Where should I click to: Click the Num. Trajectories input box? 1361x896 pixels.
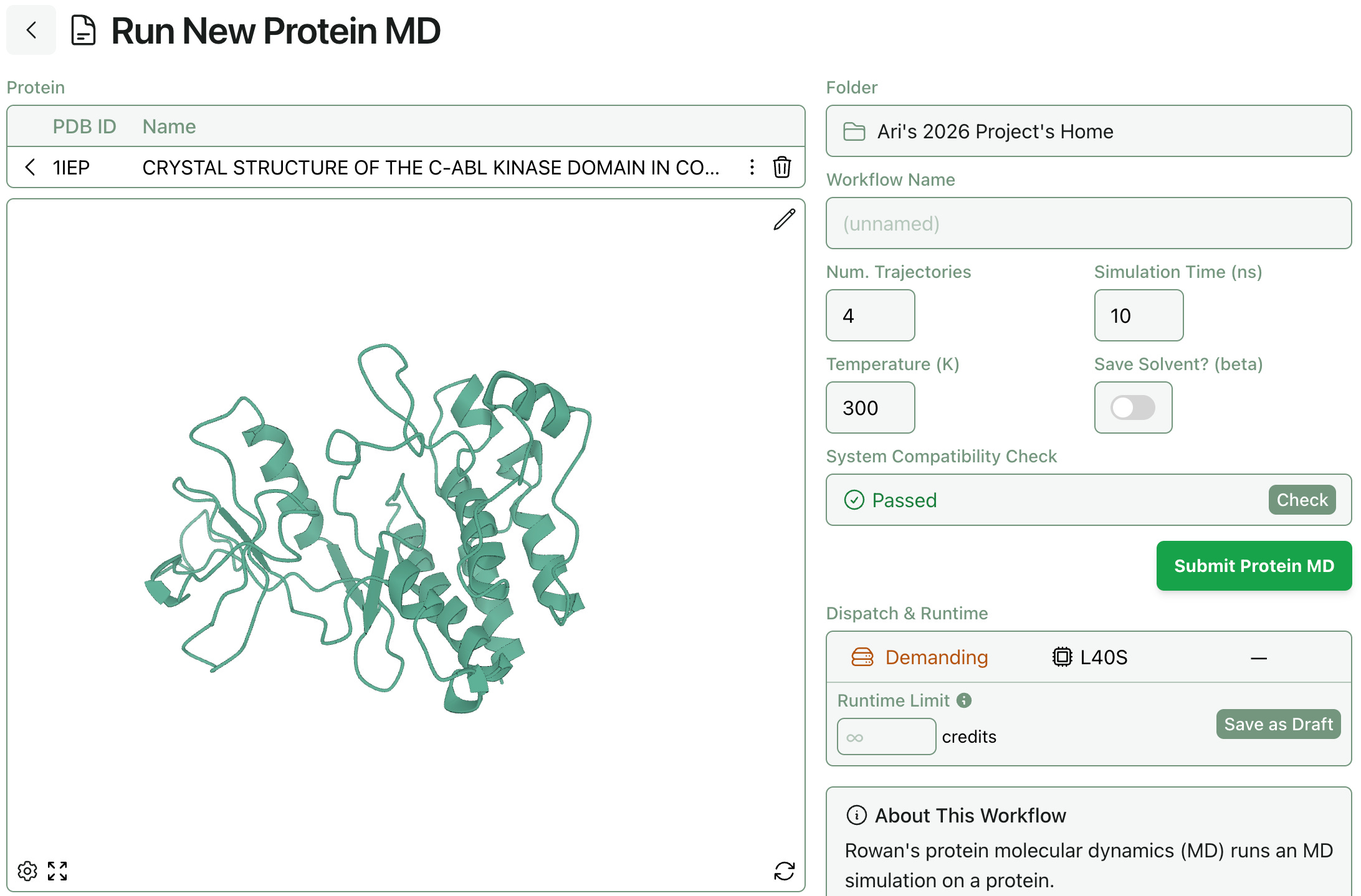870,315
